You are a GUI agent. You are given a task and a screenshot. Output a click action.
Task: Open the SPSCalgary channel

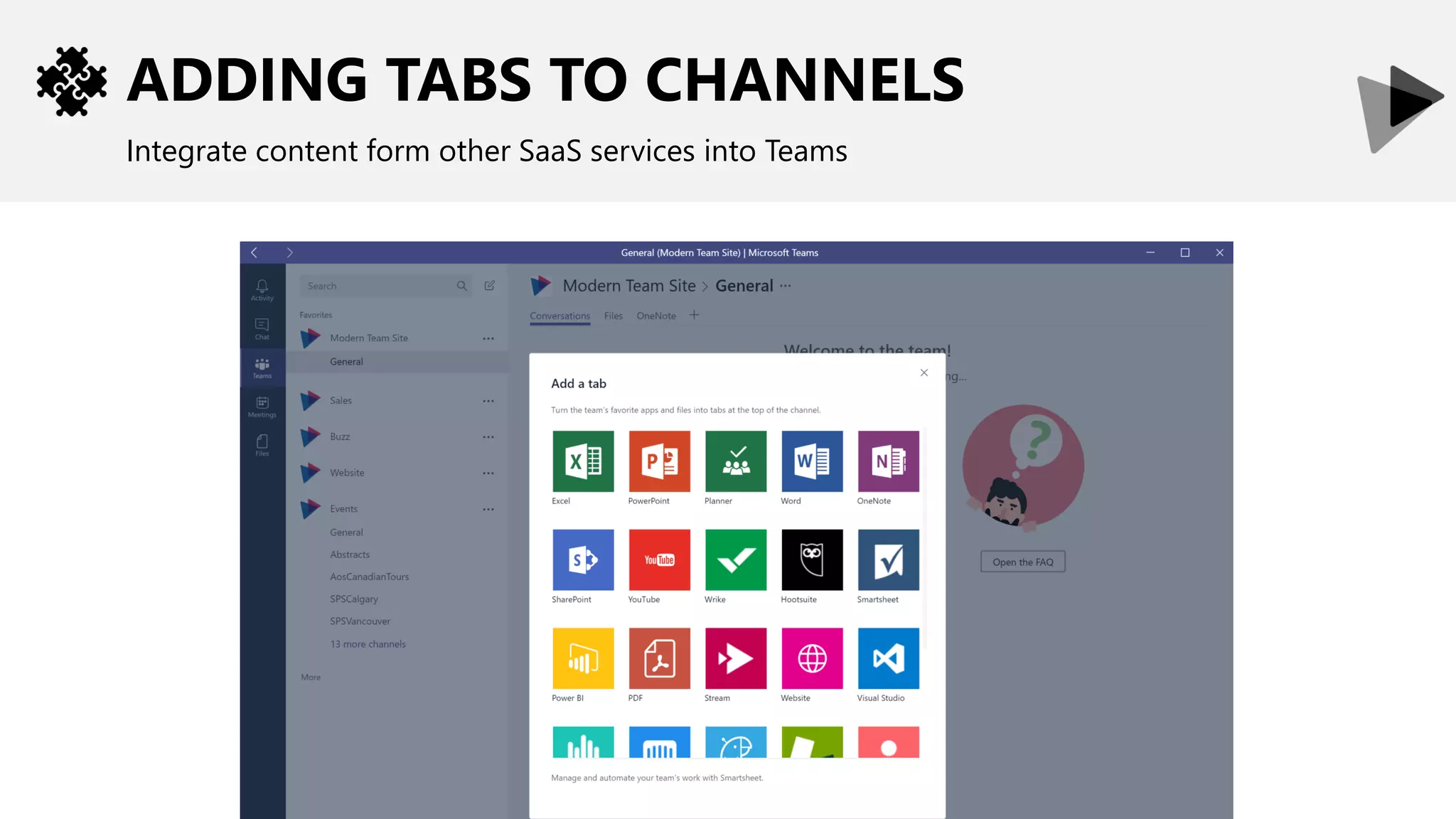coord(354,599)
